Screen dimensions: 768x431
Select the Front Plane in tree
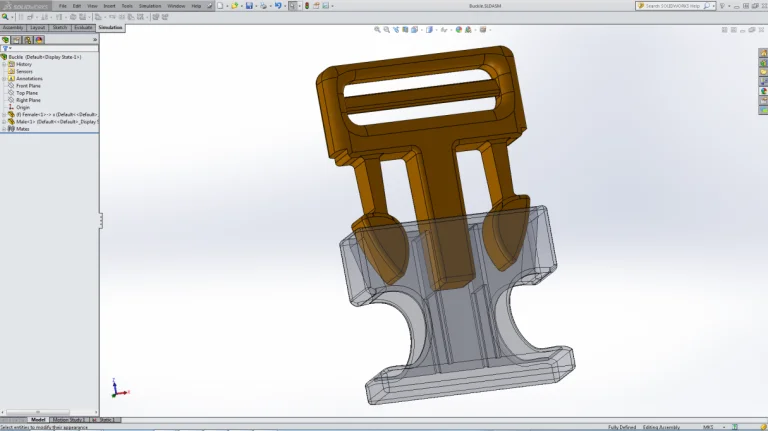click(x=28, y=85)
